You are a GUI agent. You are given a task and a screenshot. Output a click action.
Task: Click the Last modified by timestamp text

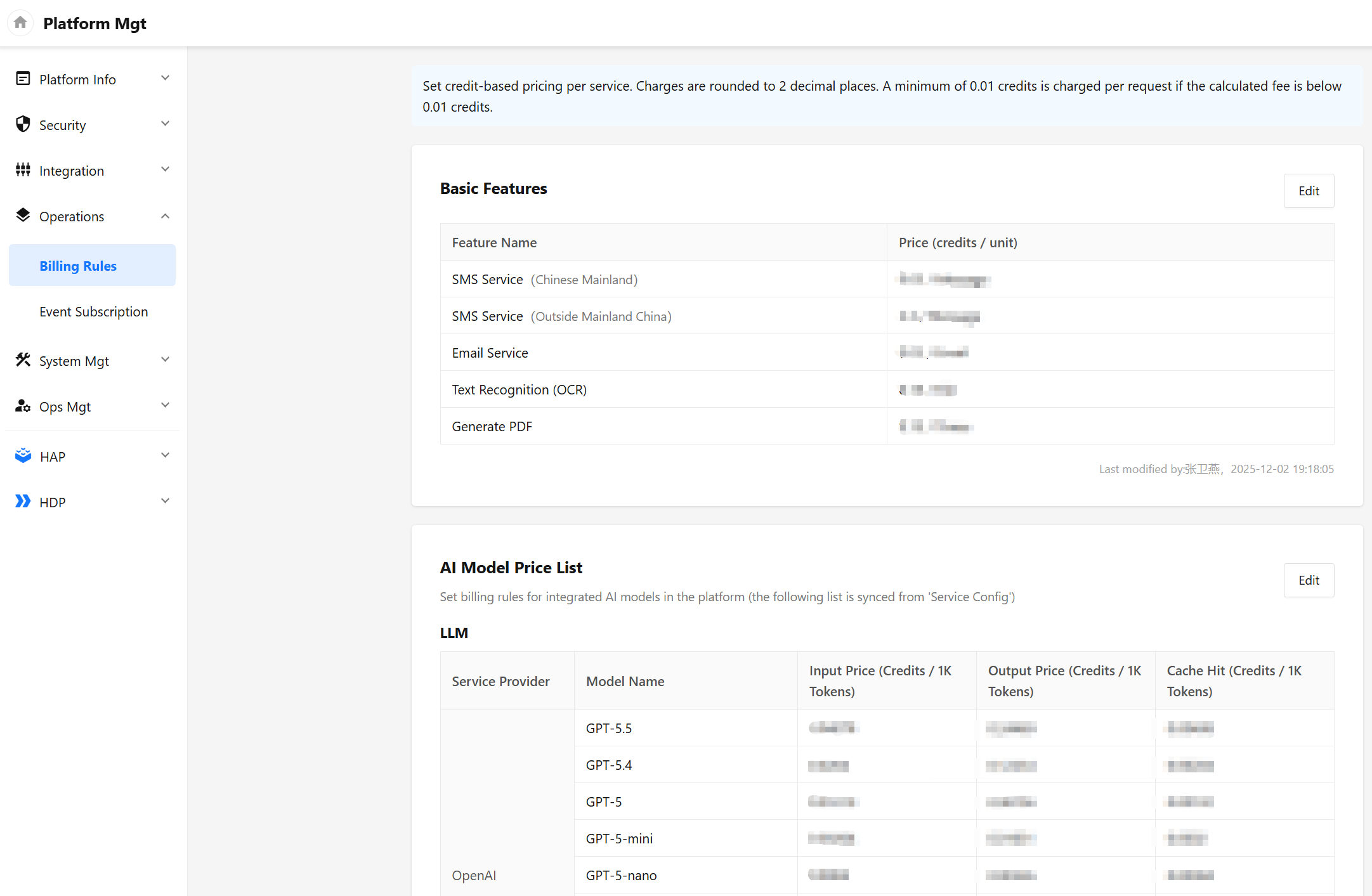tap(1216, 469)
